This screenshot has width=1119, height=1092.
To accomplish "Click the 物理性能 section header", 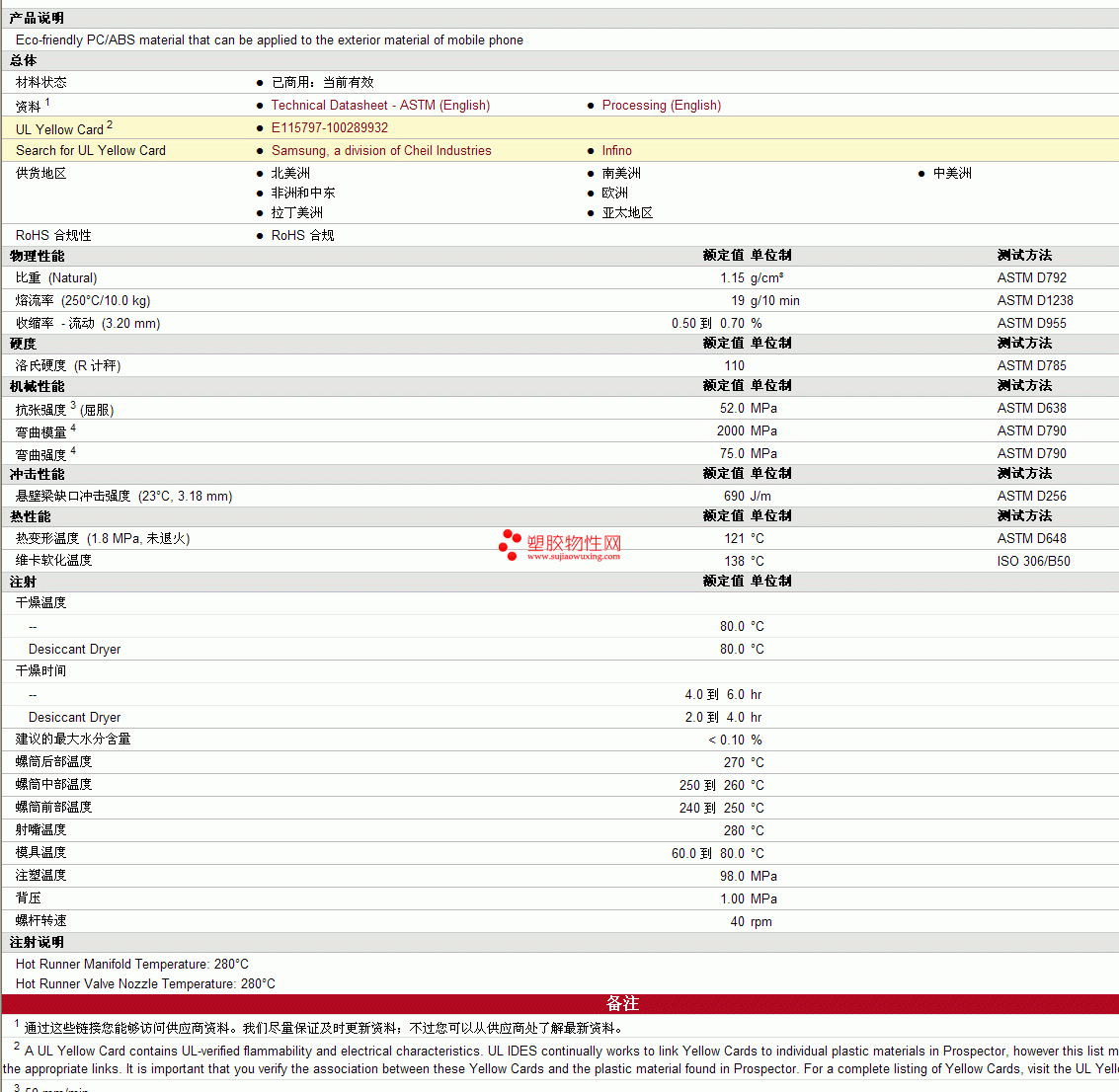I will (x=37, y=256).
